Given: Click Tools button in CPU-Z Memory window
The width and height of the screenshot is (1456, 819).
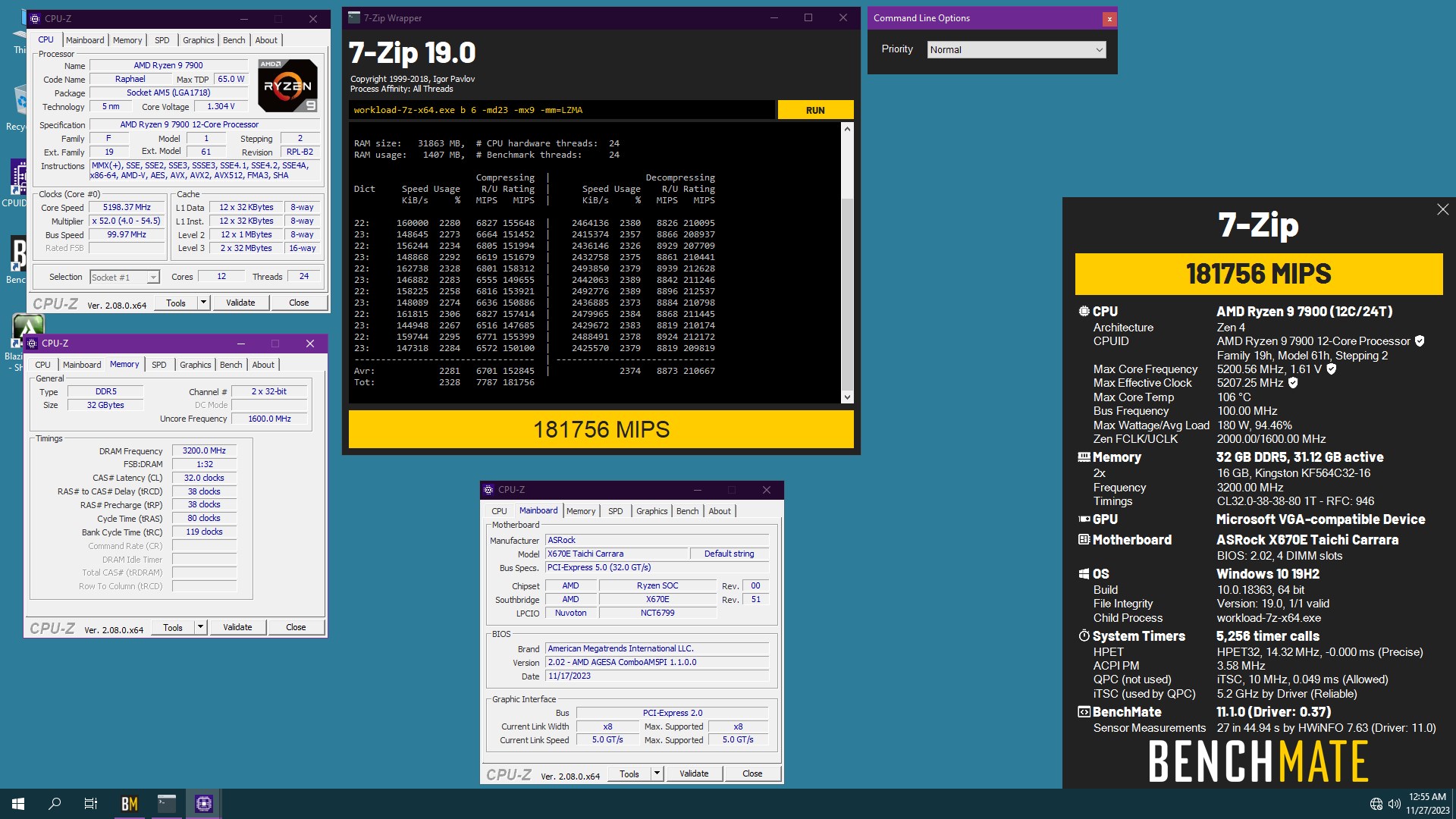Looking at the screenshot, I should tap(173, 627).
